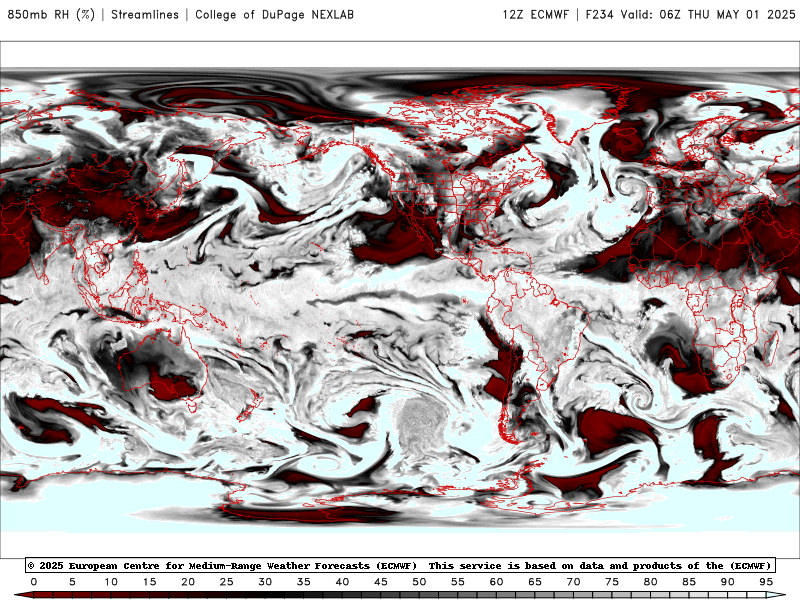800x600 pixels.
Task: Click the light gray colorbar segment below 85
Action: pyautogui.click(x=689, y=595)
